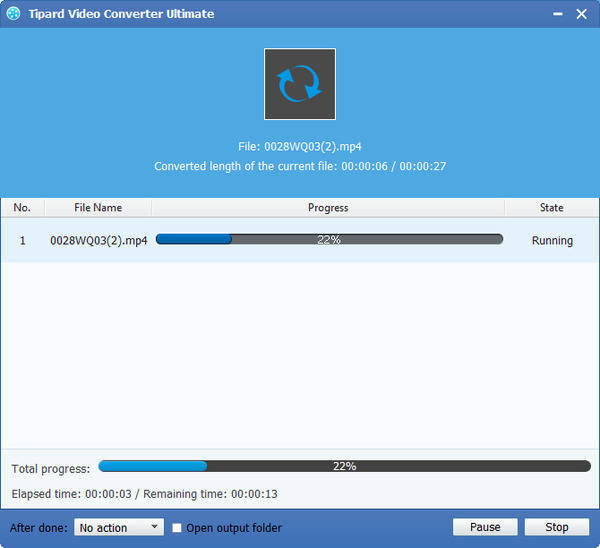Click the State column header
This screenshot has height=548, width=600.
[551, 207]
